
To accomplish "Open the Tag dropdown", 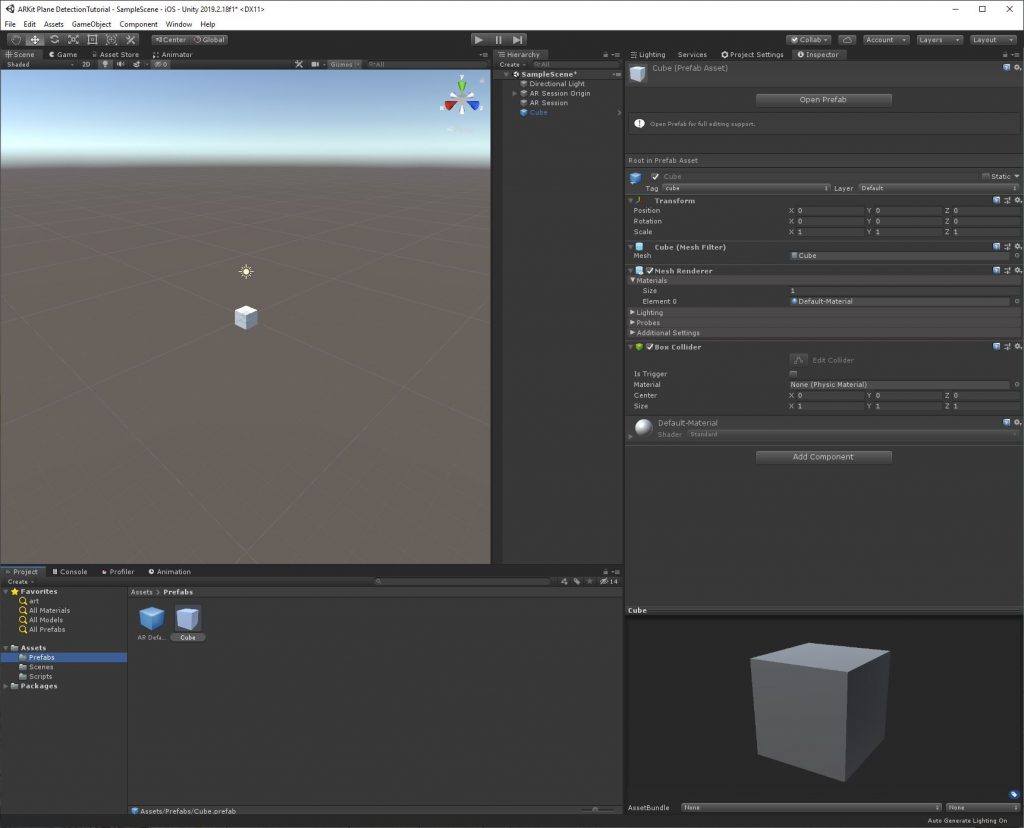I will pos(746,188).
